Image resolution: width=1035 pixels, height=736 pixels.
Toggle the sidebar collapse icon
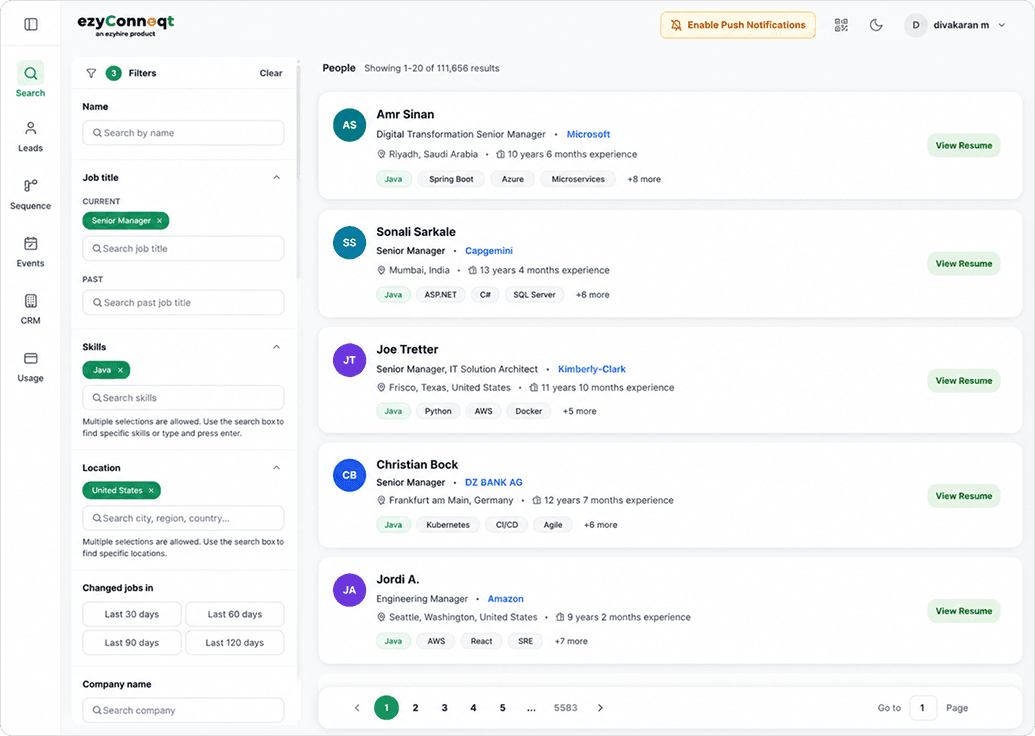[x=30, y=24]
